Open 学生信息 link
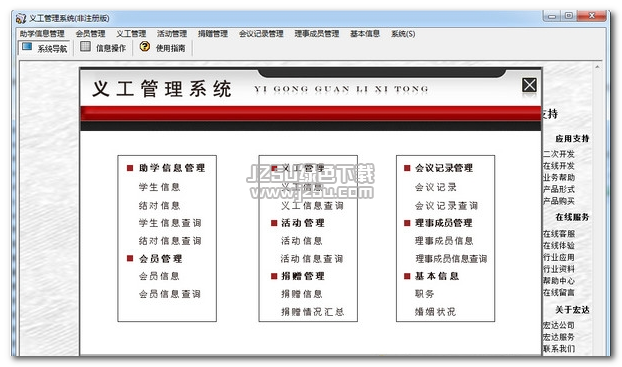The height and width of the screenshot is (367, 622). click(159, 187)
